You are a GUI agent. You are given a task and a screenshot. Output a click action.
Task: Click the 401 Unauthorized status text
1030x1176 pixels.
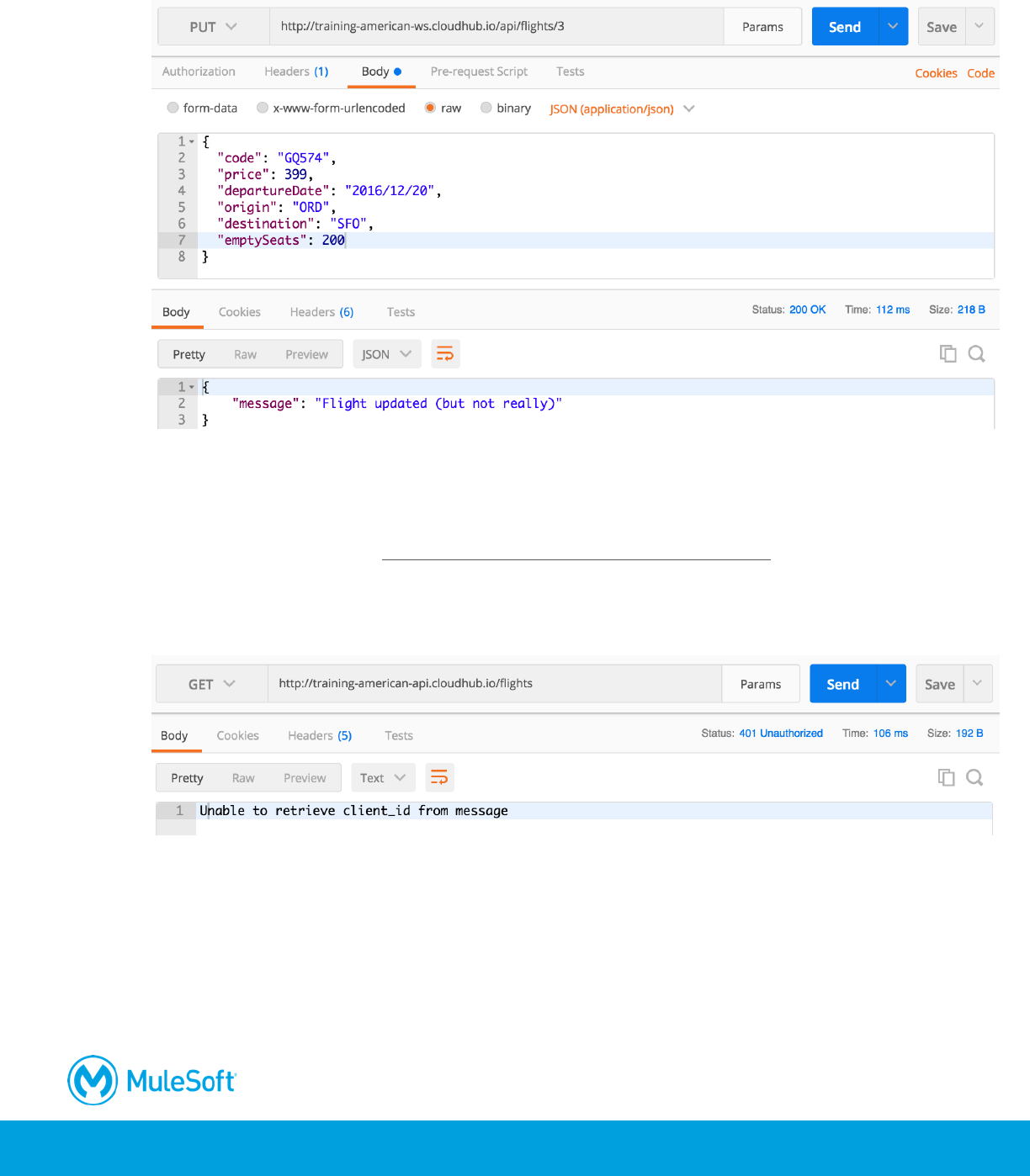point(781,734)
